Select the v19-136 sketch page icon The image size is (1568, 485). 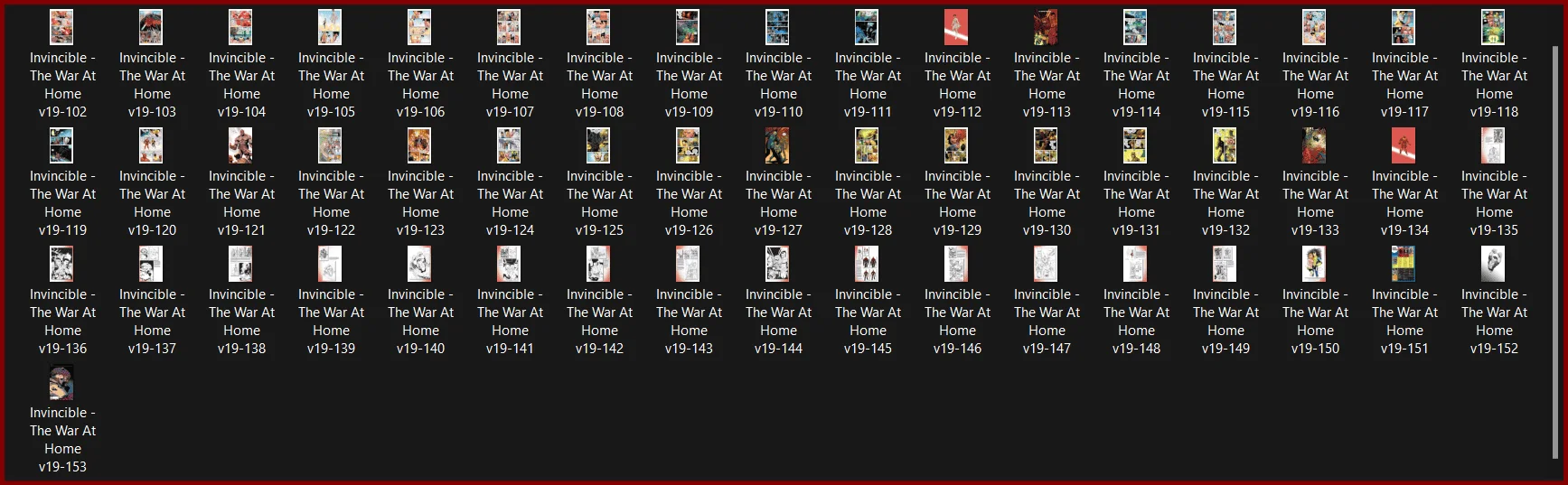click(x=61, y=264)
